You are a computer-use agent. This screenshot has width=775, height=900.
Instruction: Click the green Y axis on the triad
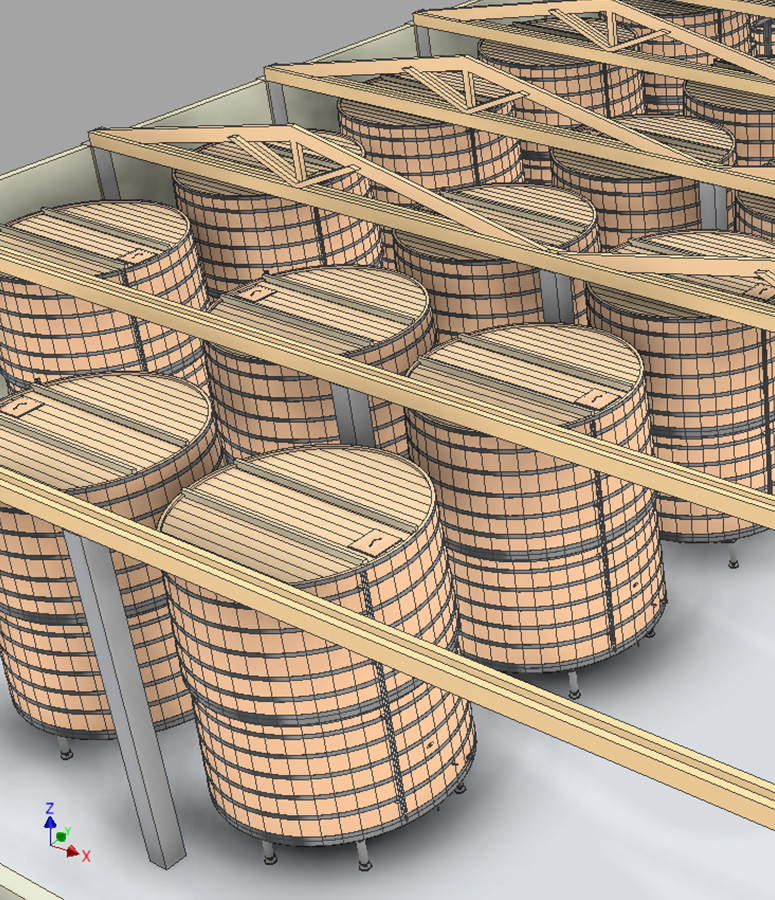pos(62,834)
